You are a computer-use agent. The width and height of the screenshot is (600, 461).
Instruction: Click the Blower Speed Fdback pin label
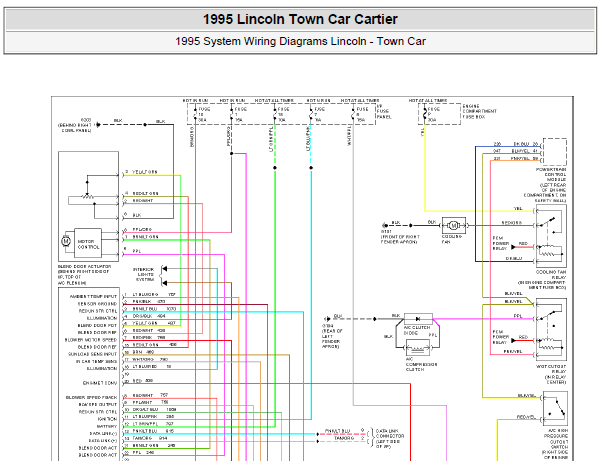91,397
